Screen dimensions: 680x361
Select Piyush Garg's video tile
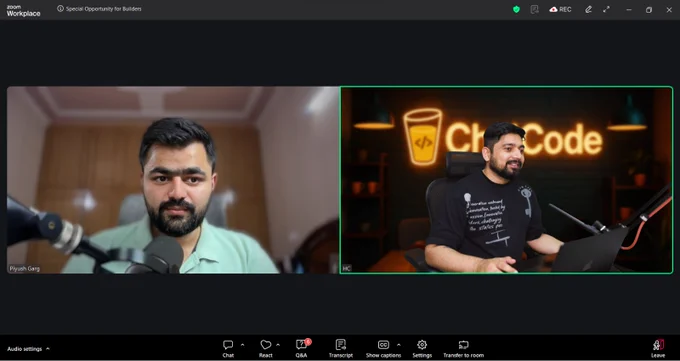173,180
